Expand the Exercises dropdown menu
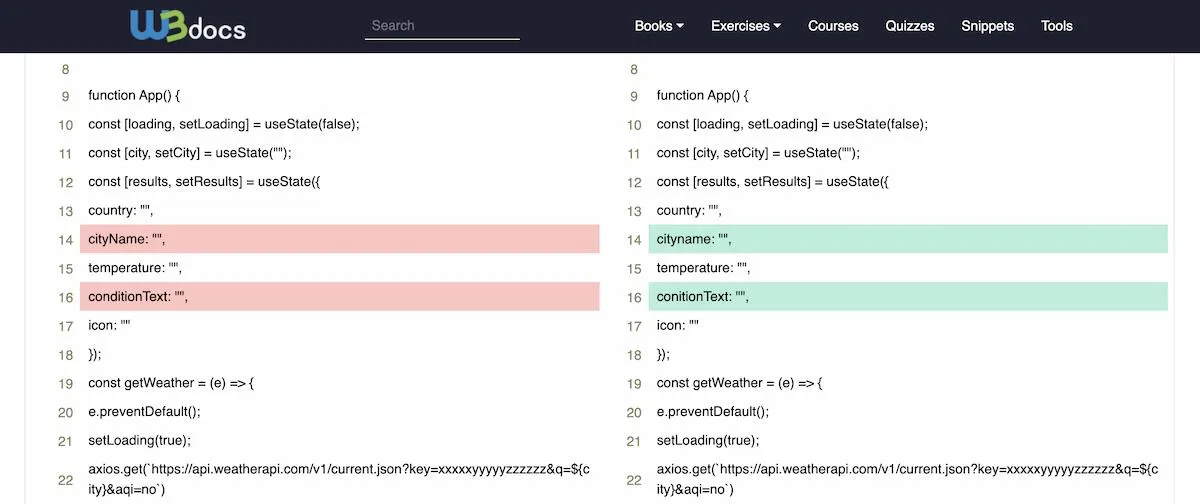Screen dimensions: 1200x504 746,26
